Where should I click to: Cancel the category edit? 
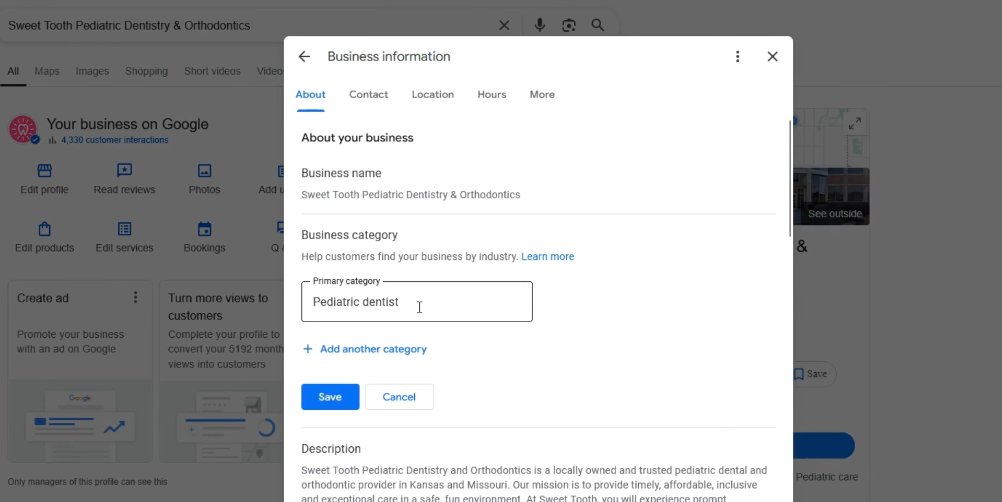click(x=399, y=397)
